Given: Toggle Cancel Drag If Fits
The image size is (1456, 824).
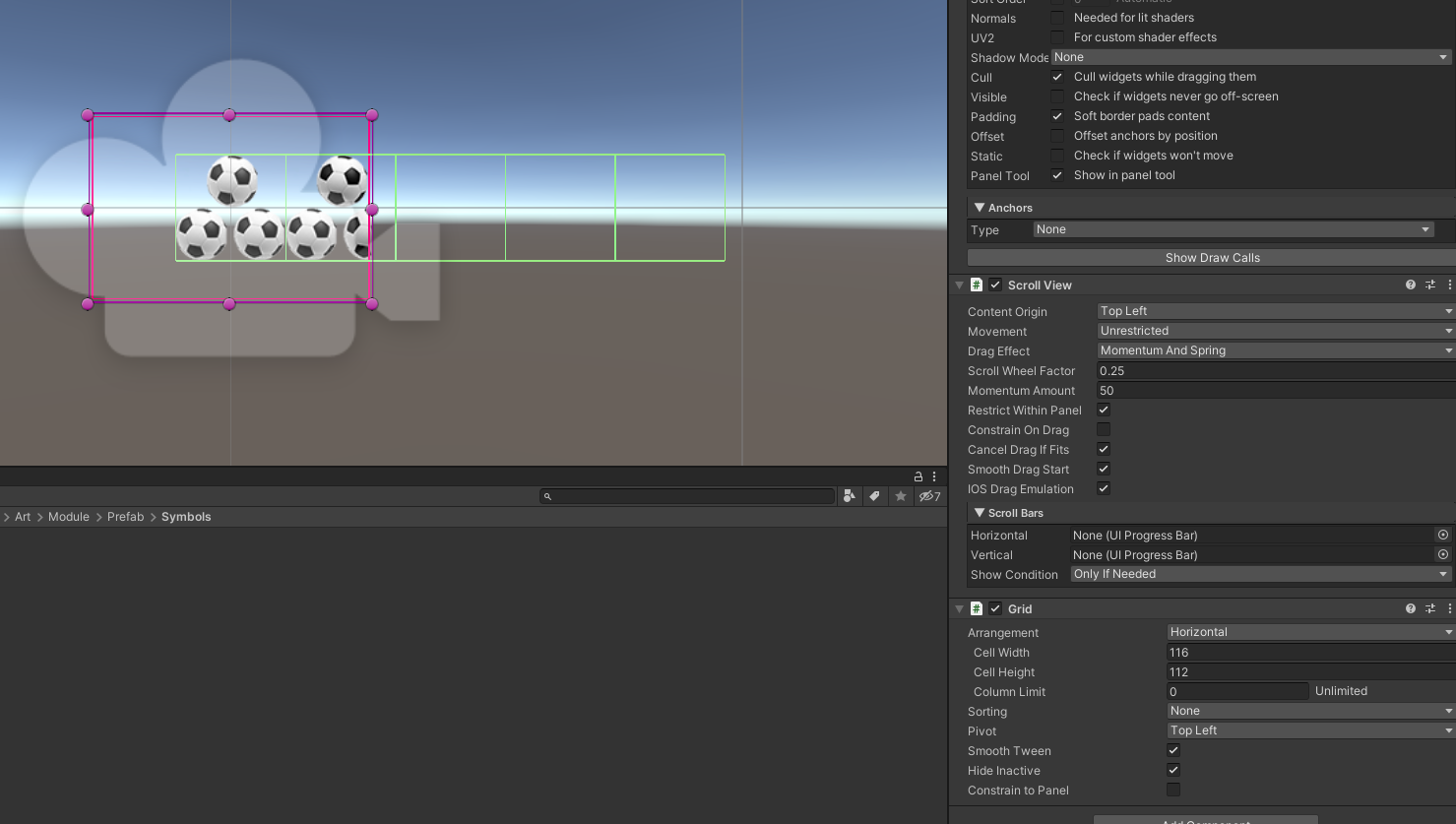Looking at the screenshot, I should (x=1104, y=449).
